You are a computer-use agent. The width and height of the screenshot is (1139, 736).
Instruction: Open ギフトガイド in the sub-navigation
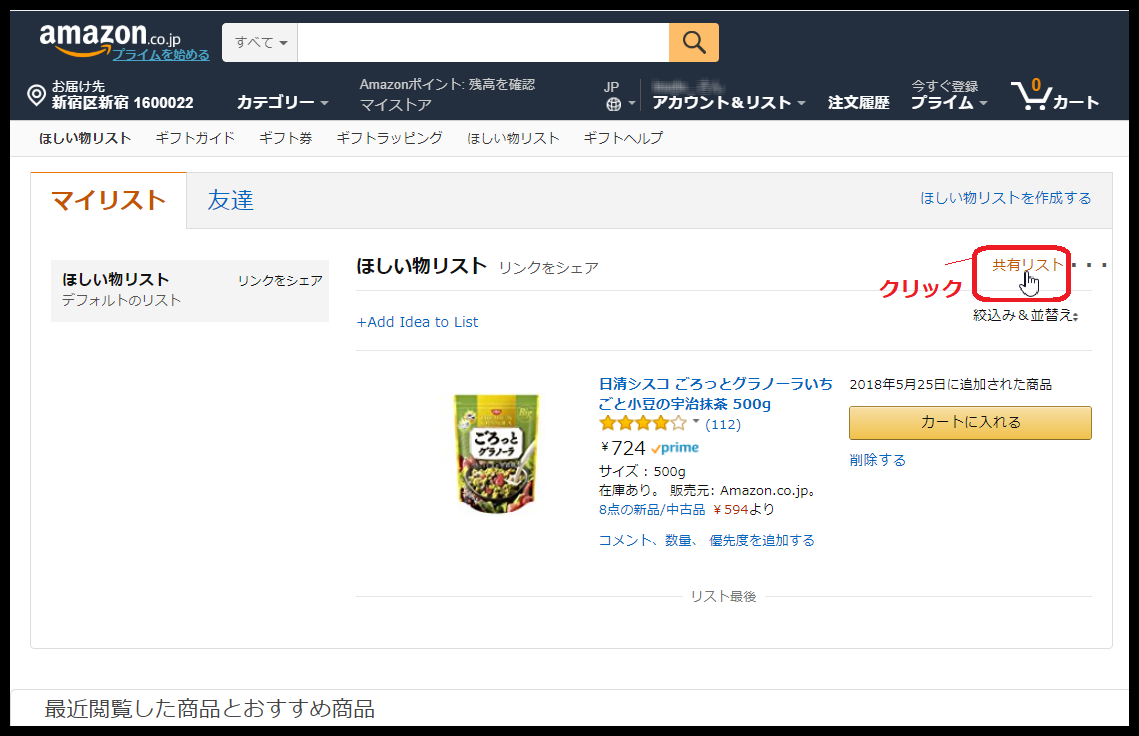pyautogui.click(x=195, y=138)
